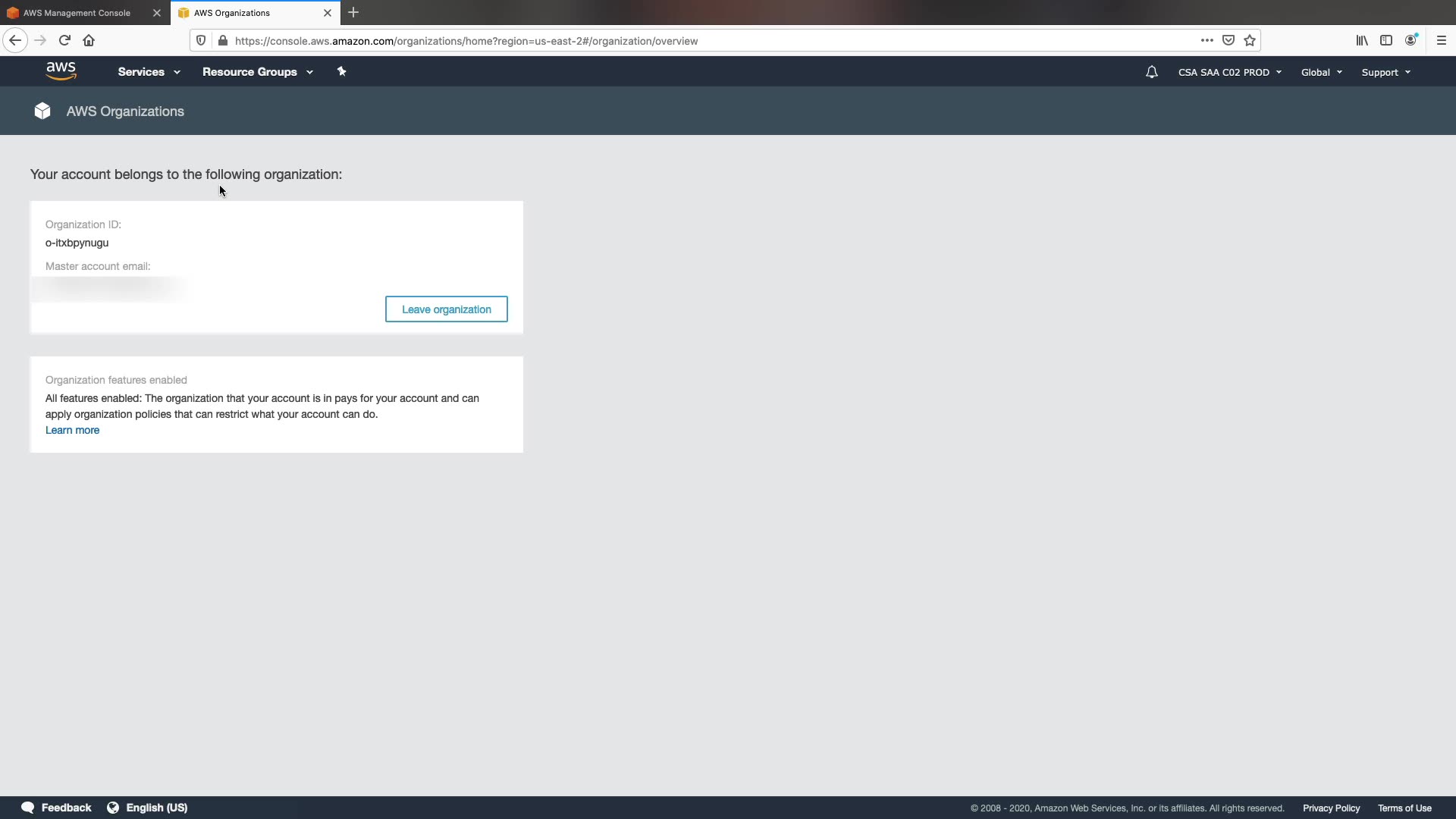Image resolution: width=1456 pixels, height=819 pixels.
Task: Open the CSA SAA C02 PROD account menu
Action: tap(1229, 73)
